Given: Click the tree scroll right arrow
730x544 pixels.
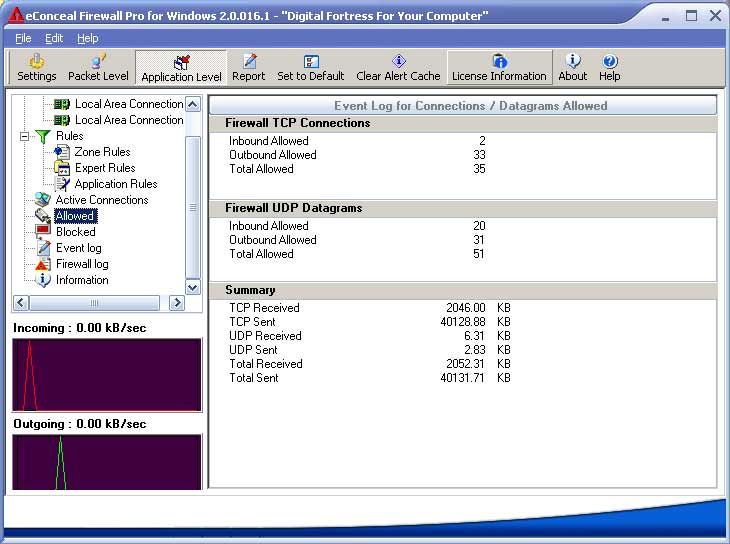Looking at the screenshot, I should (x=176, y=303).
